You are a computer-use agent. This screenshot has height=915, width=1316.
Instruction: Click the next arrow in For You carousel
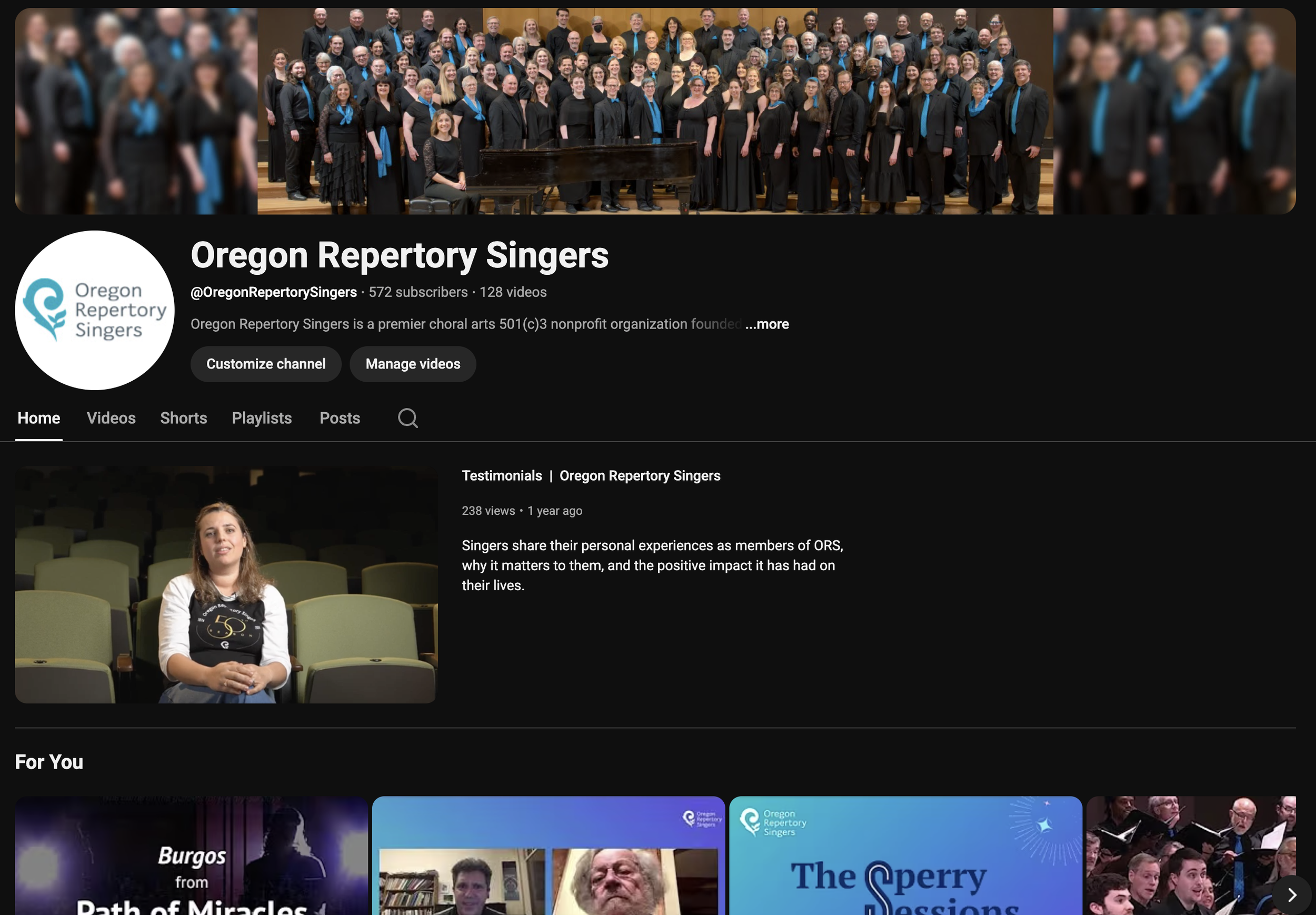pyautogui.click(x=1291, y=895)
